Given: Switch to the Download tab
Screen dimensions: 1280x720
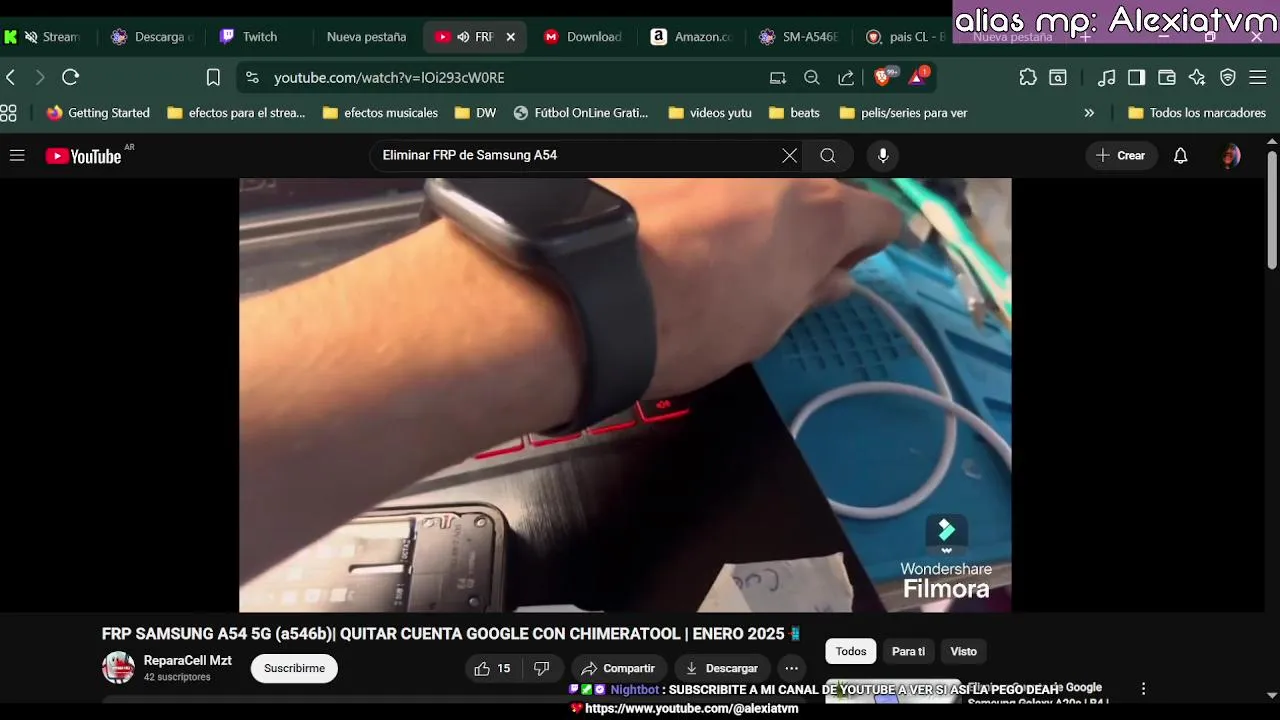Looking at the screenshot, I should coord(583,37).
